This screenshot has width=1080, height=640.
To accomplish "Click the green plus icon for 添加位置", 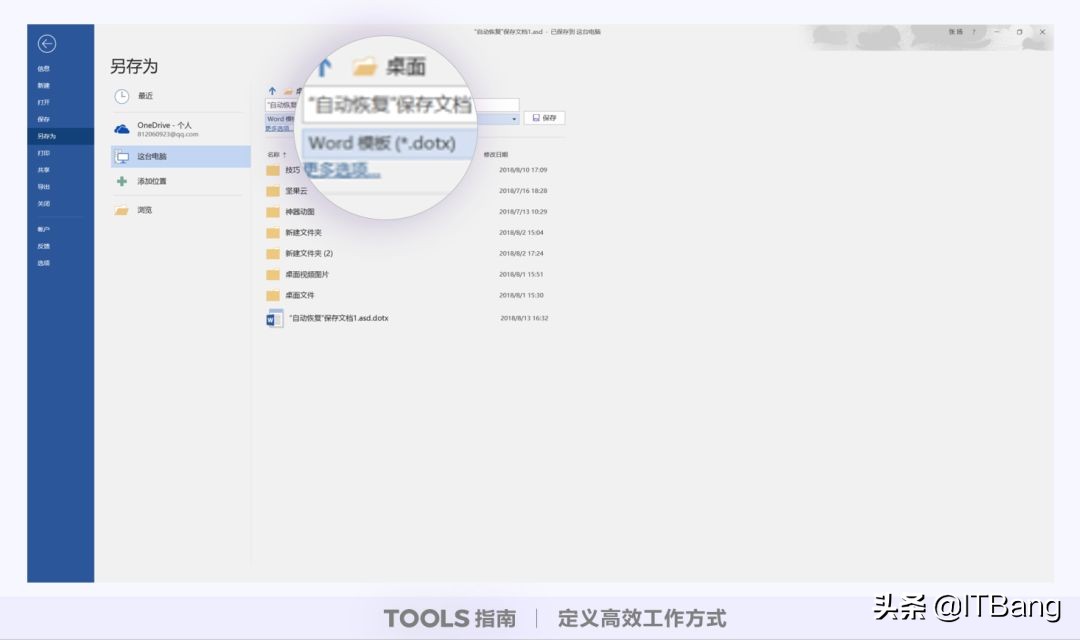I will (x=119, y=181).
